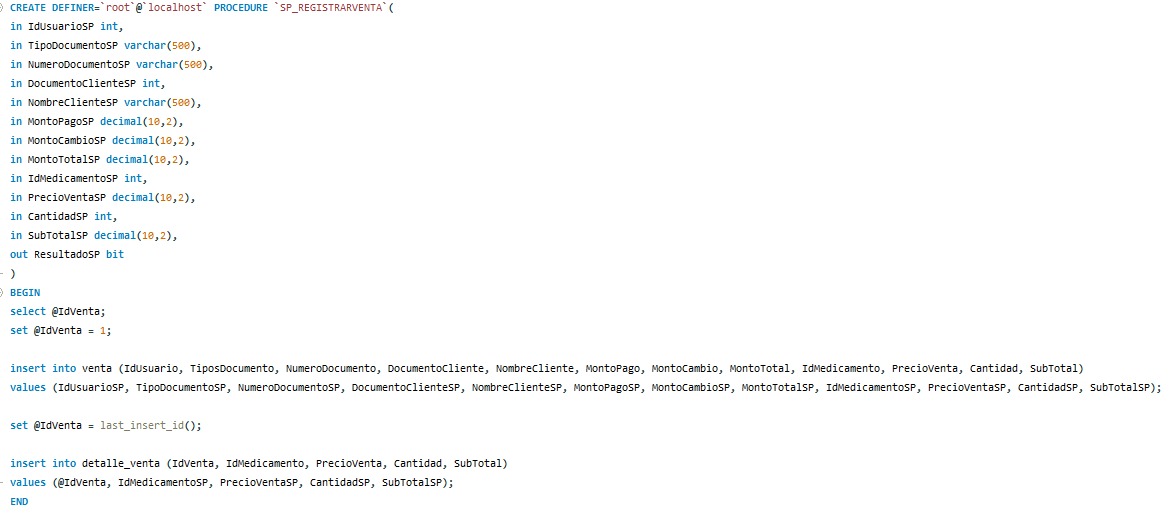The height and width of the screenshot is (530, 1169).
Task: Click the MontoCambioSP parameter line
Action: coord(103,140)
